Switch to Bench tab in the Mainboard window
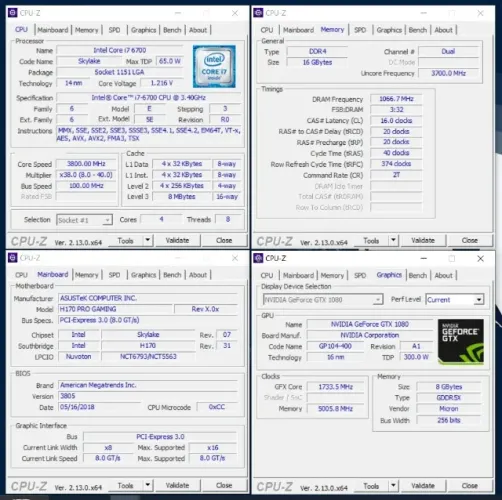 (x=172, y=275)
